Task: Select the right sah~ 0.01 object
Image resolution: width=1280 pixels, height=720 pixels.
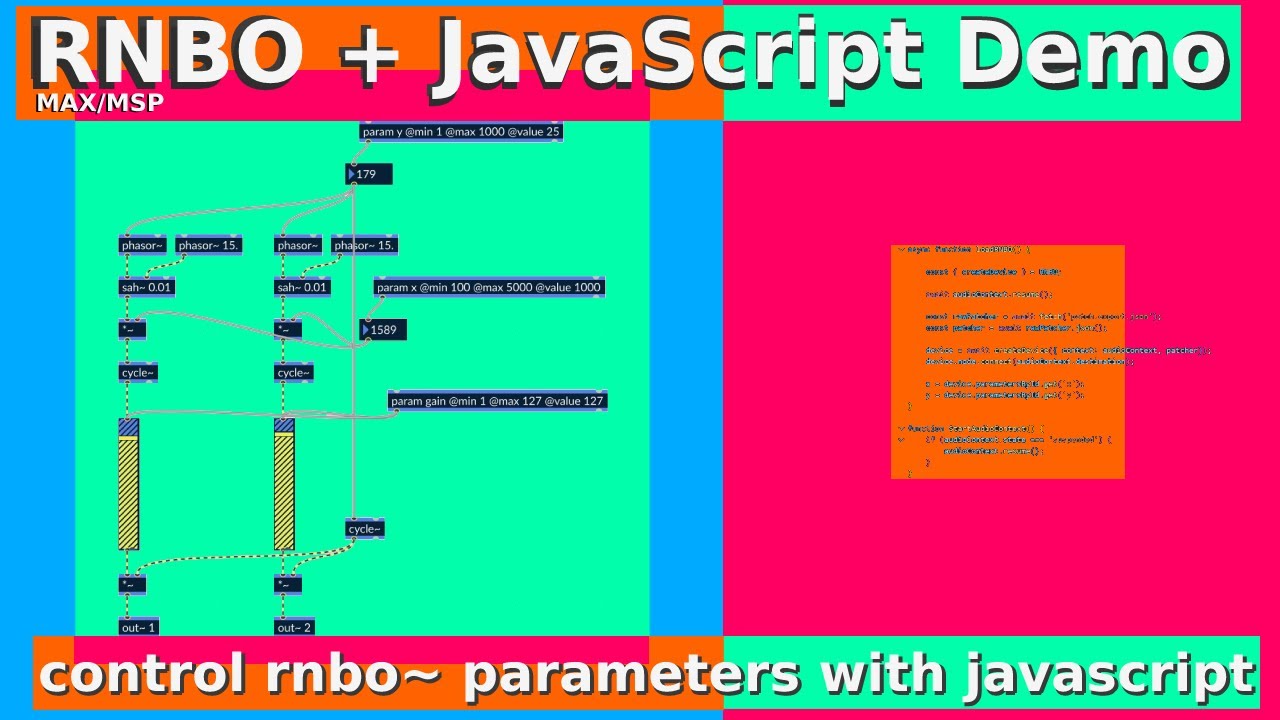Action: click(303, 287)
